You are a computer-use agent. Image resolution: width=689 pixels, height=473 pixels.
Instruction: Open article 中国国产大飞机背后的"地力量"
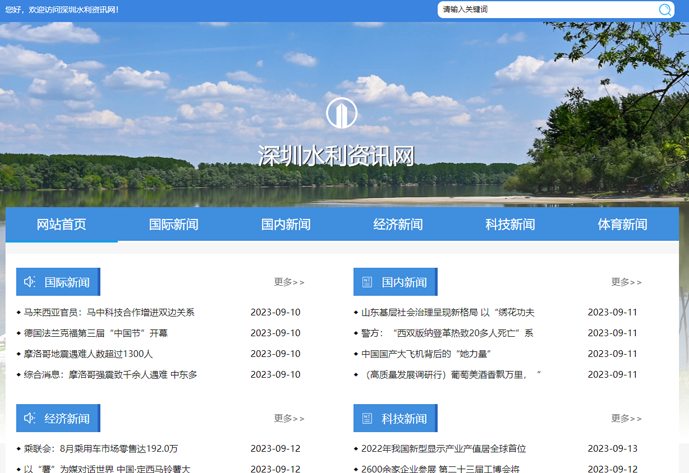(x=426, y=354)
